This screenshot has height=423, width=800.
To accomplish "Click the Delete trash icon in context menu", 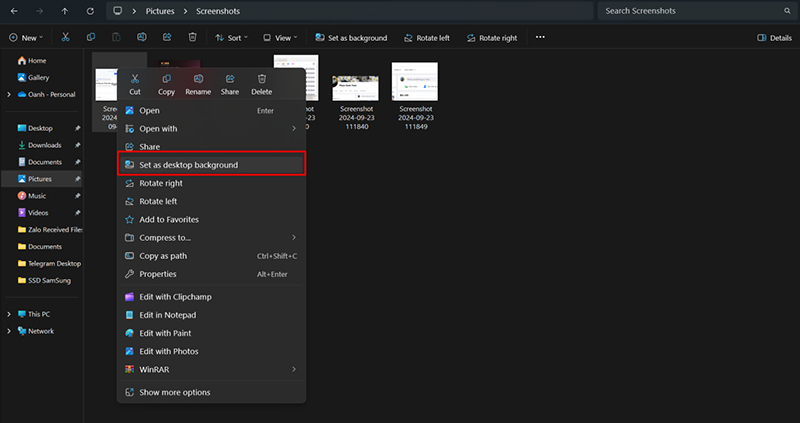I will [262, 79].
